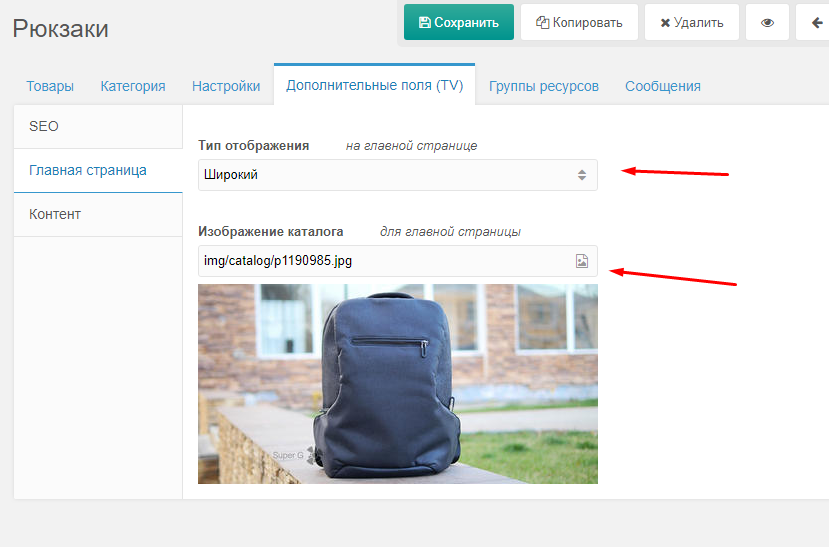
Task: Select the SEO side tab
Action: pyautogui.click(x=98, y=126)
